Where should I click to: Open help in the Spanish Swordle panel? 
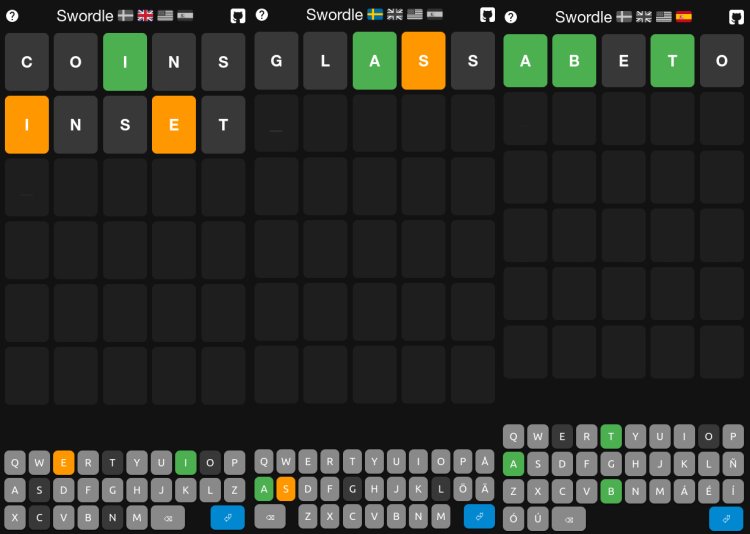point(511,17)
